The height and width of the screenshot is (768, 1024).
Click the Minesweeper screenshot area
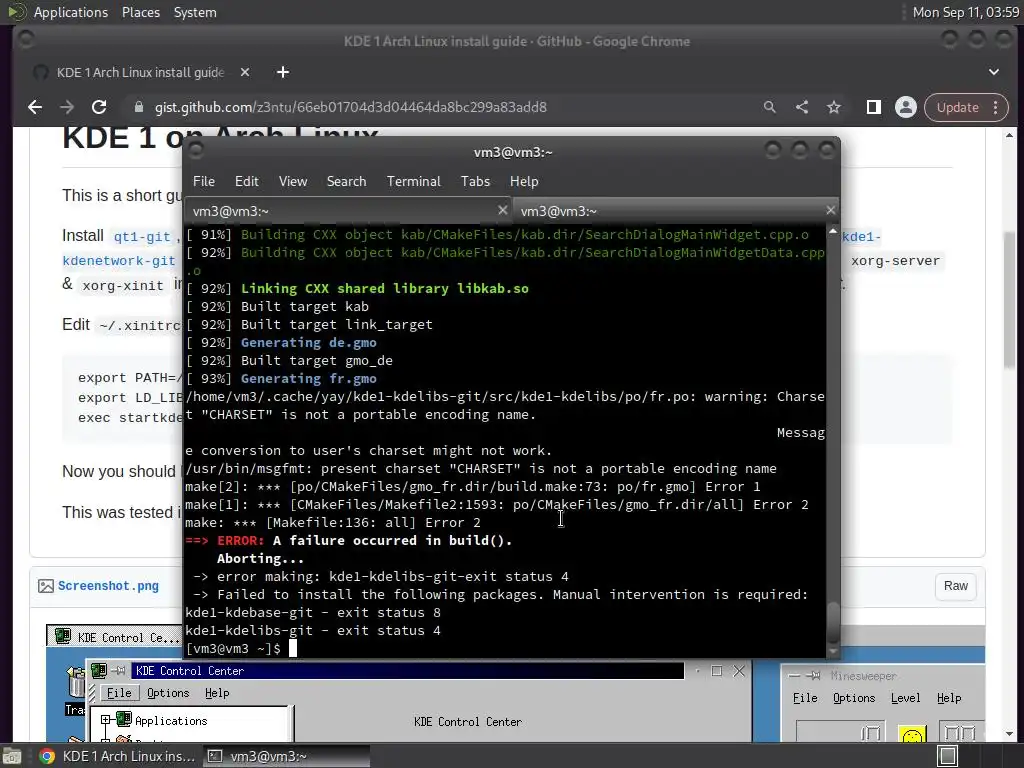pyautogui.click(x=882, y=703)
